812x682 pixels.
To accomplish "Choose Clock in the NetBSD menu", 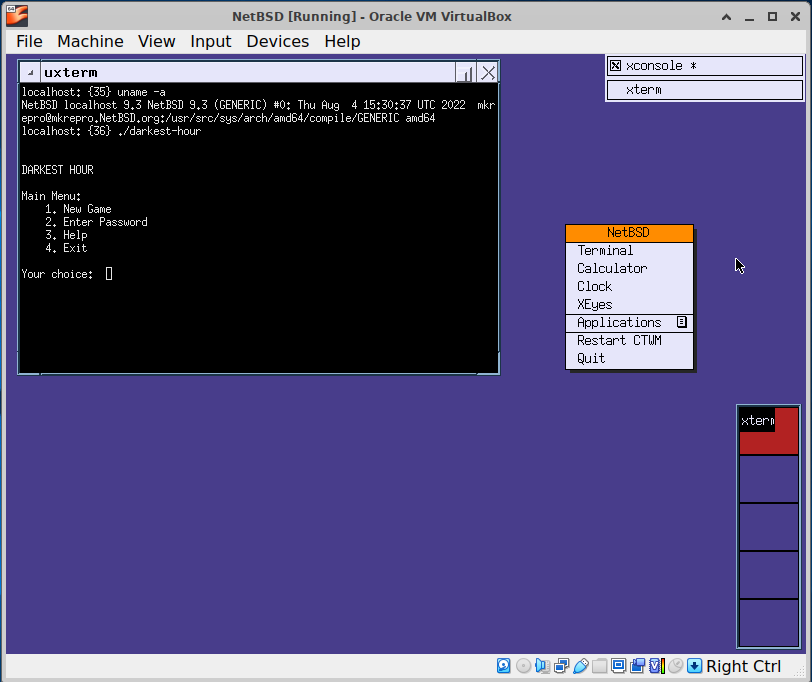I will point(629,286).
